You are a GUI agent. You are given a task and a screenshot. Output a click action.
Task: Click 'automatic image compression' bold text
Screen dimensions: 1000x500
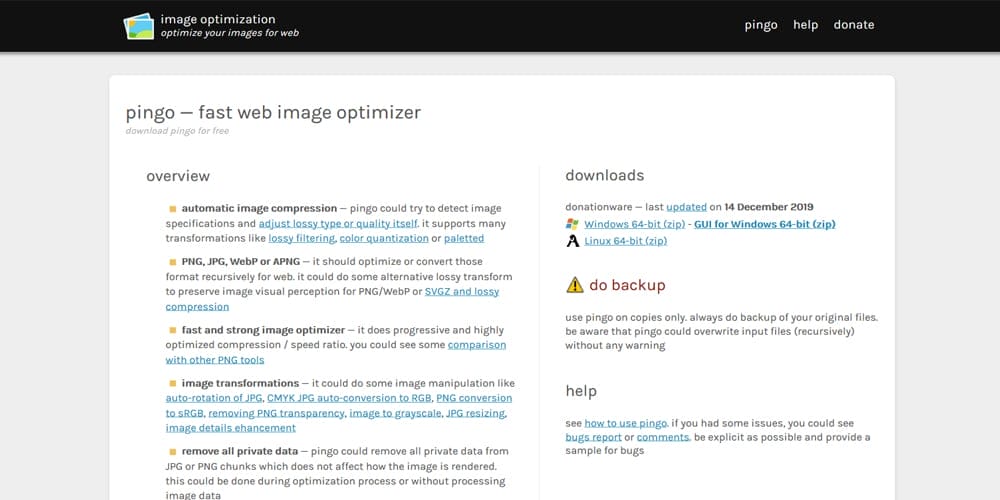259,209
